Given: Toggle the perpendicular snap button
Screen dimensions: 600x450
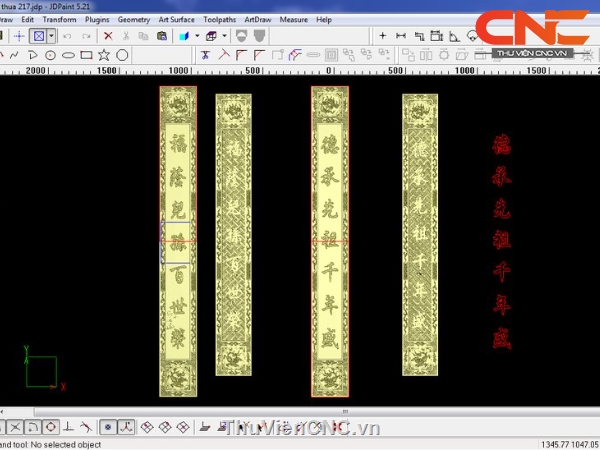Looking at the screenshot, I should [x=68, y=427].
